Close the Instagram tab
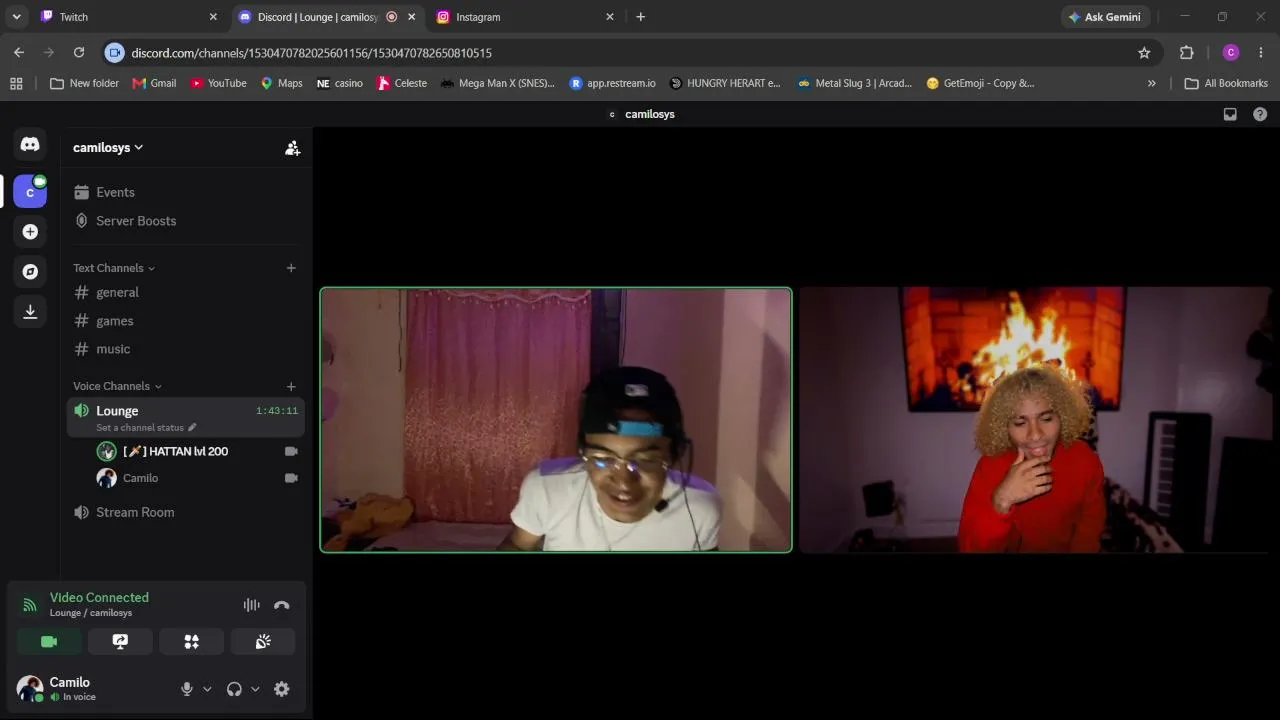The height and width of the screenshot is (720, 1280). [610, 17]
